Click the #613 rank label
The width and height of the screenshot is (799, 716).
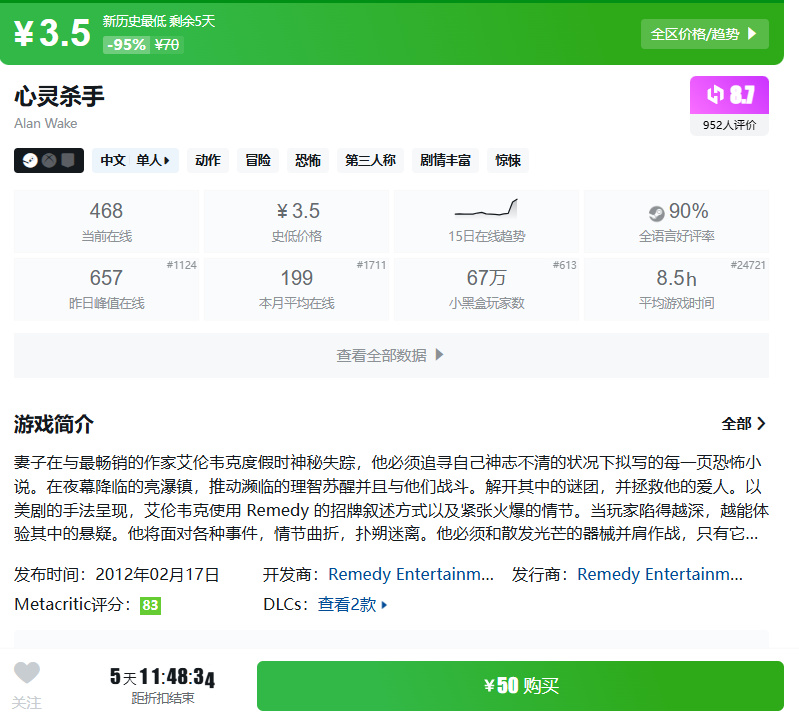[x=565, y=265]
